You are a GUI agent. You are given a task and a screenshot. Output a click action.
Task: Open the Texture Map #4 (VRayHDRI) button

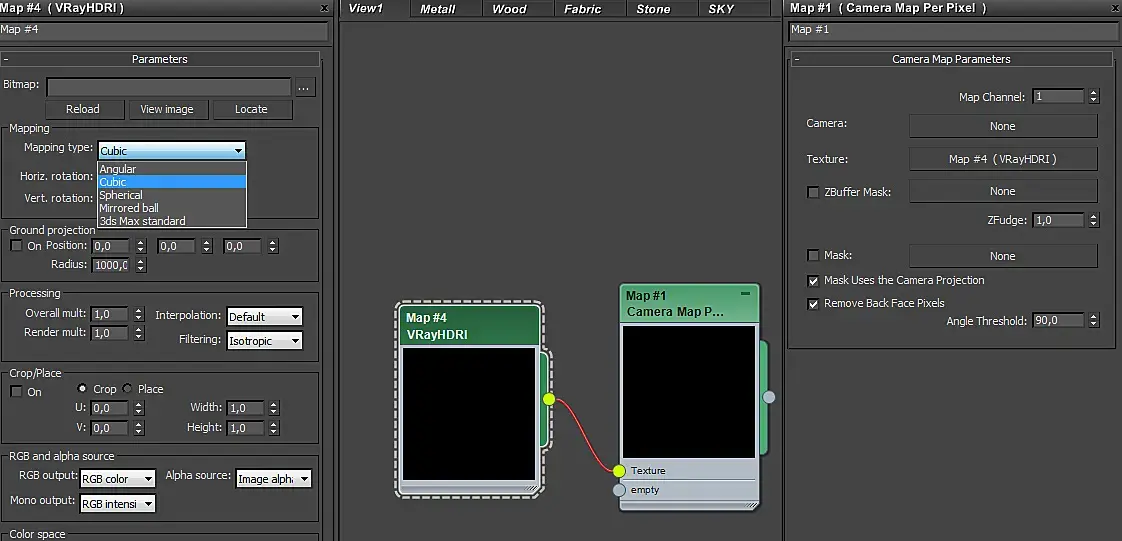pos(1003,159)
